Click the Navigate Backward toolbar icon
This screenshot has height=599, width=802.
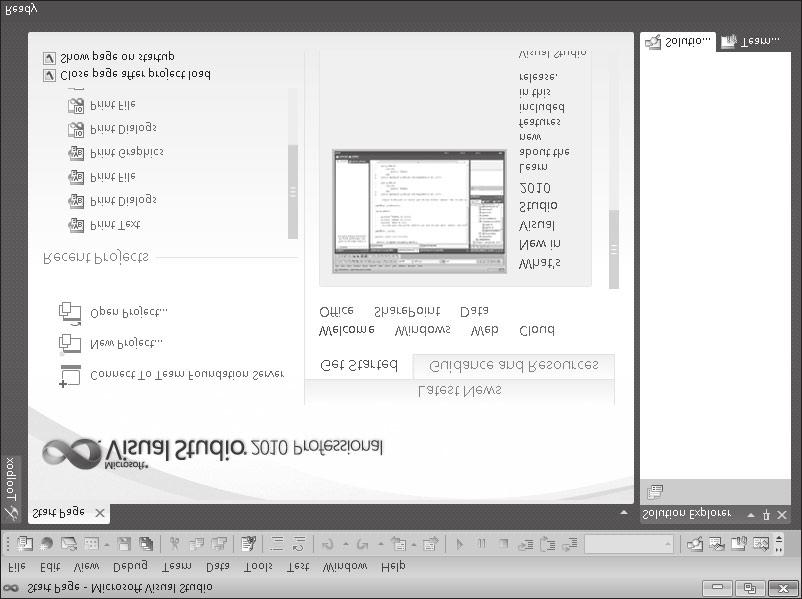(x=398, y=544)
